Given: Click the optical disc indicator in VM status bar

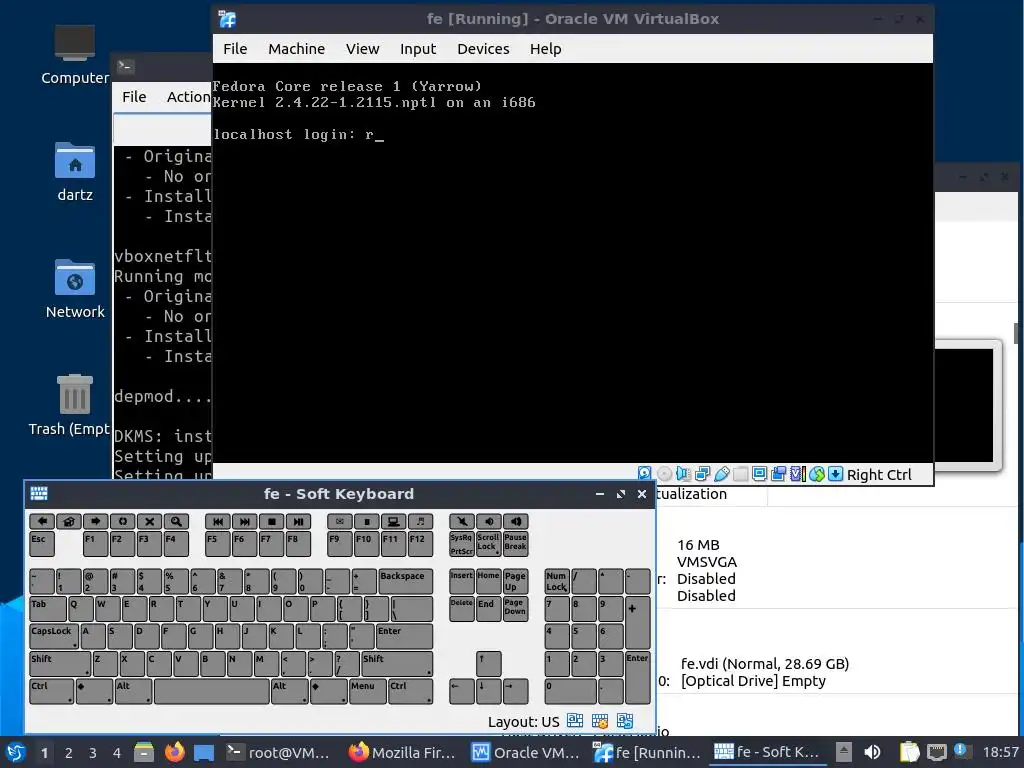Looking at the screenshot, I should (x=664, y=473).
